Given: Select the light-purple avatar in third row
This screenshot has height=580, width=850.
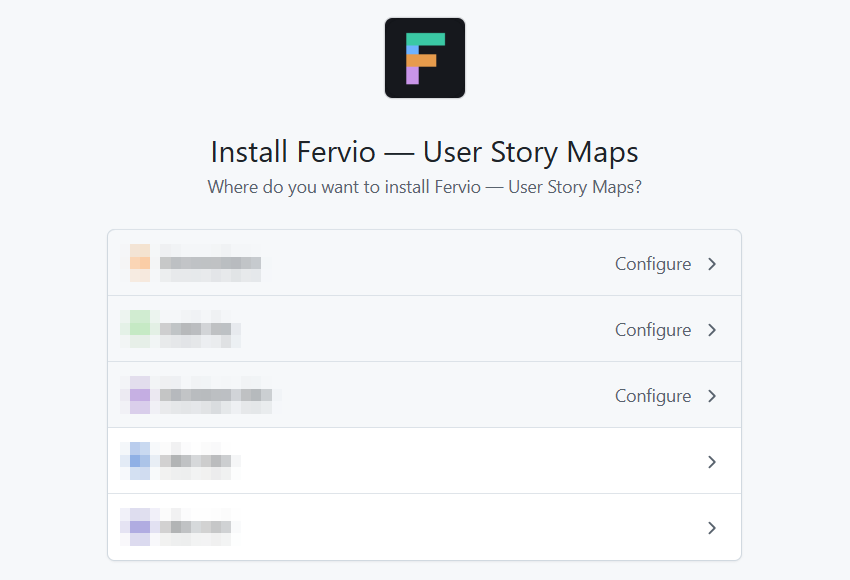Looking at the screenshot, I should tap(140, 395).
